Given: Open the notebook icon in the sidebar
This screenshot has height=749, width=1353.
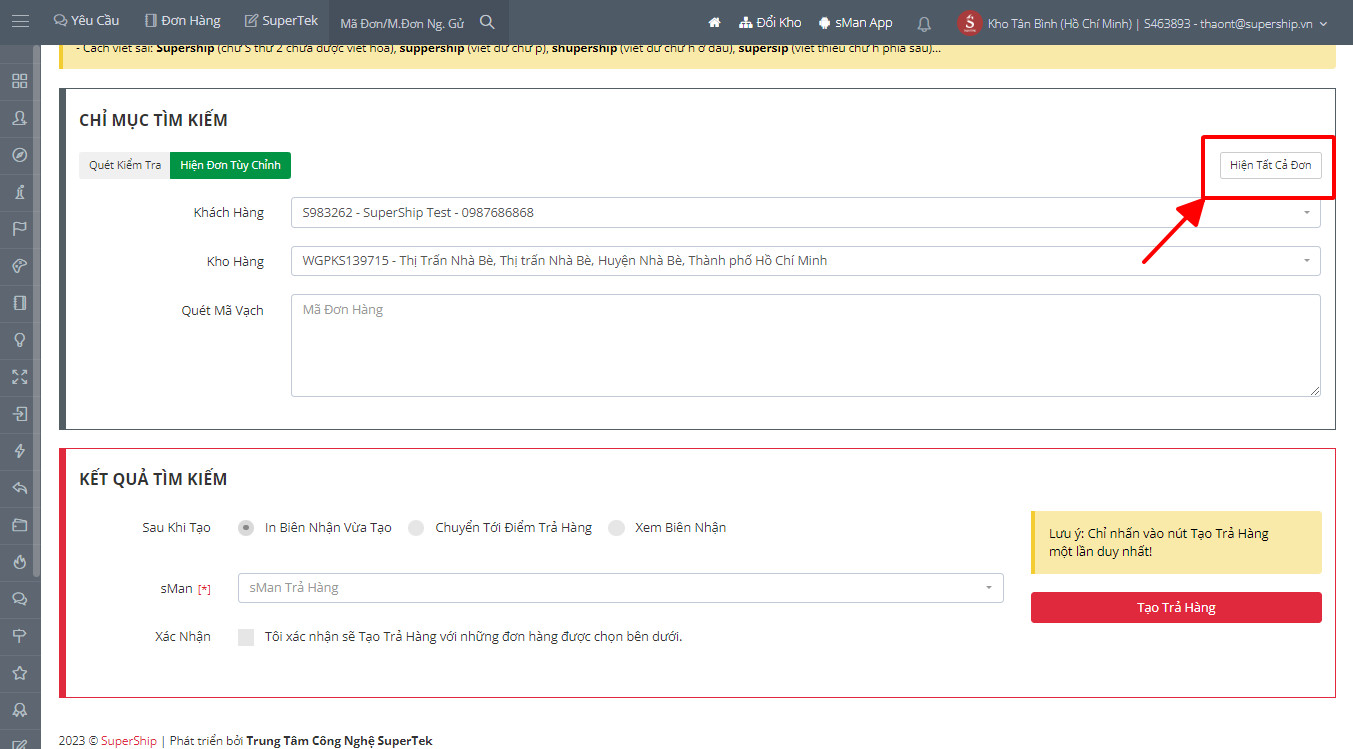Looking at the screenshot, I should tap(19, 303).
